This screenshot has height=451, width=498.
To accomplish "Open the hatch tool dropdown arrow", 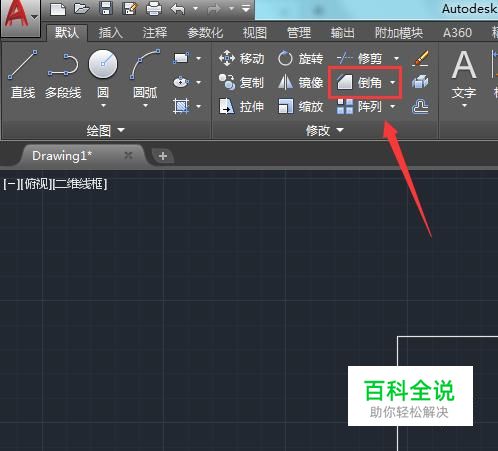I will pyautogui.click(x=198, y=107).
